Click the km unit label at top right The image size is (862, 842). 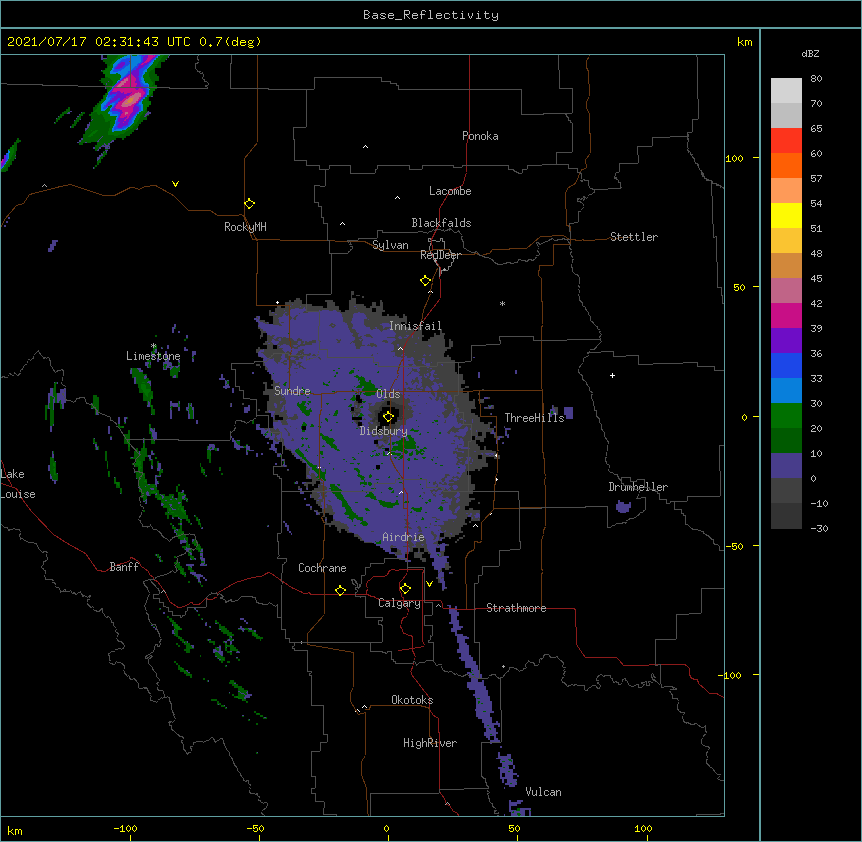pos(744,42)
